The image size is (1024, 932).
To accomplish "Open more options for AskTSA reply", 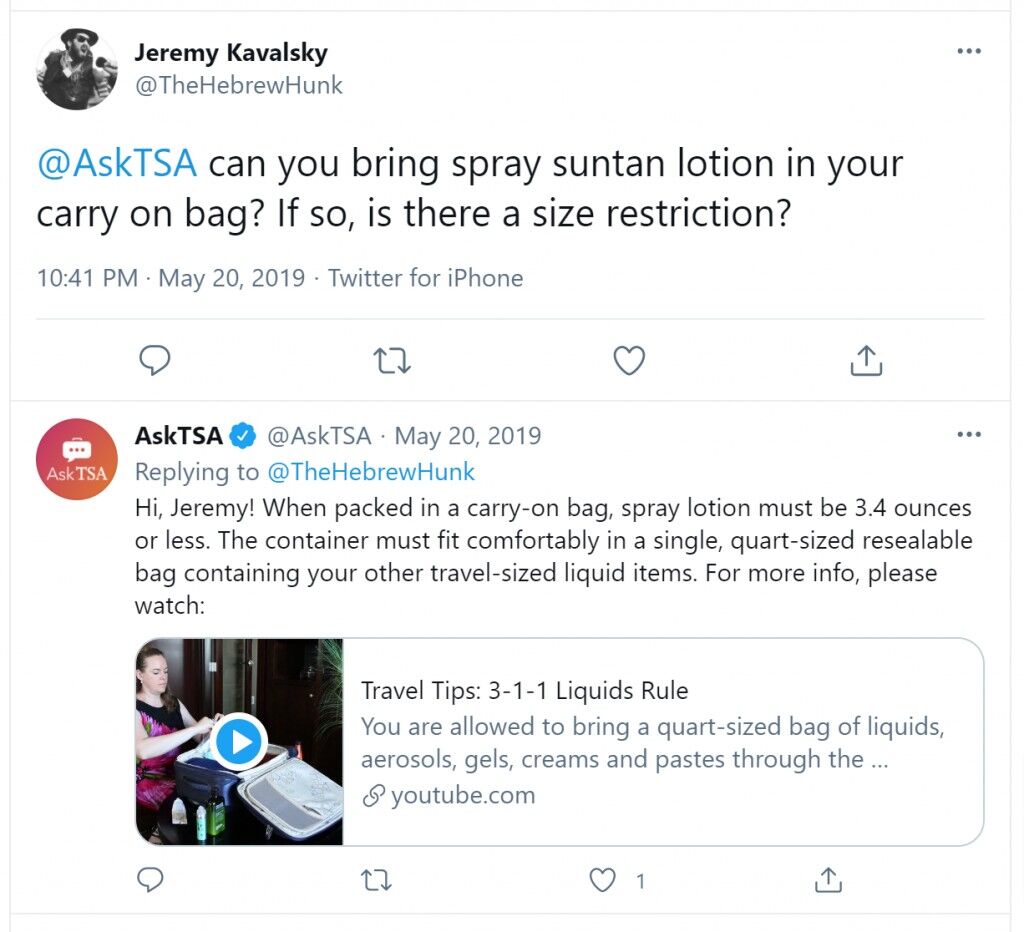I will coord(968,434).
